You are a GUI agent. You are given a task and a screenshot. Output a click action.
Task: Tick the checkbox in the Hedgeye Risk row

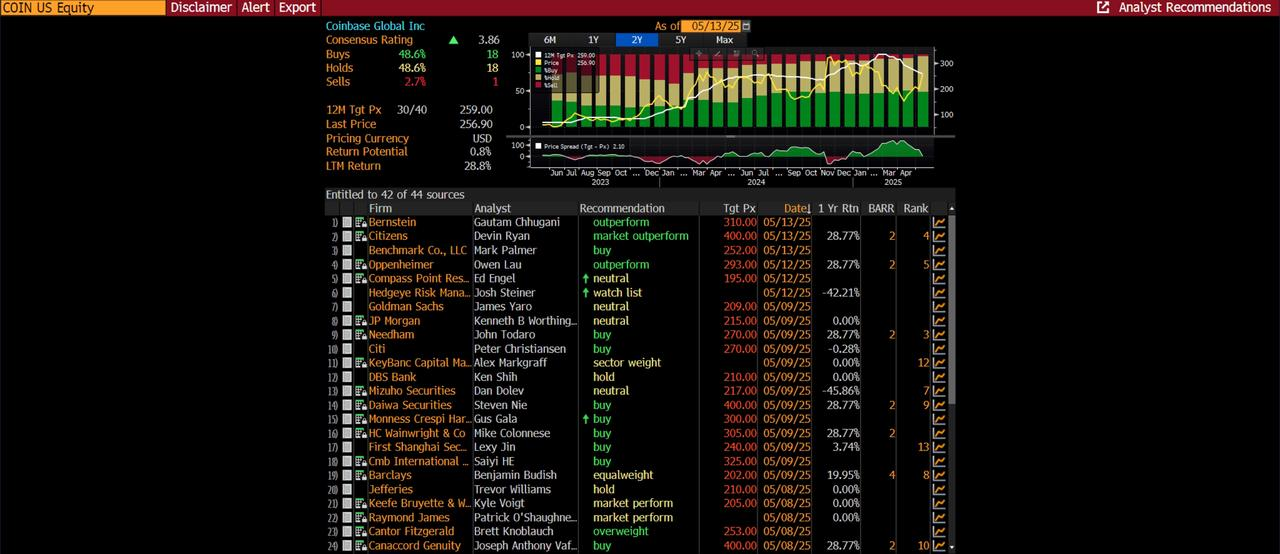click(347, 293)
